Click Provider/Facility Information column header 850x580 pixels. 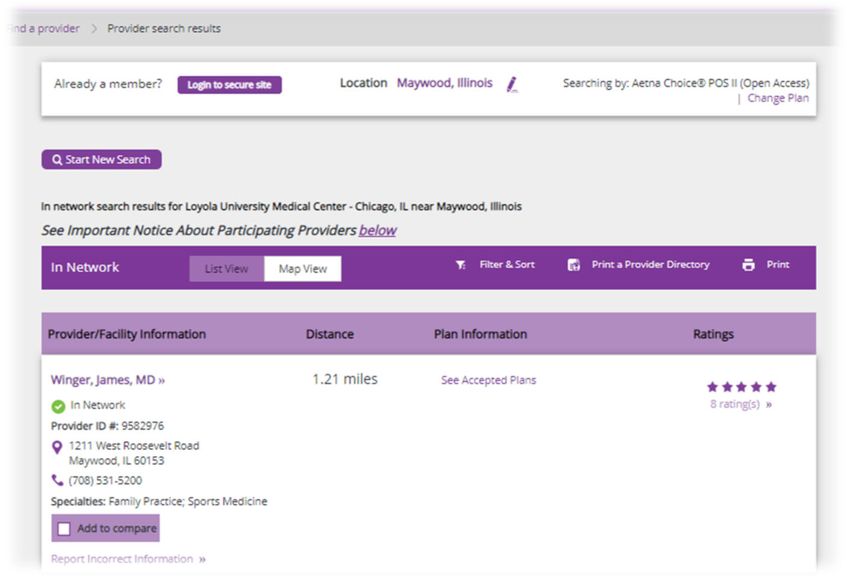coord(127,334)
